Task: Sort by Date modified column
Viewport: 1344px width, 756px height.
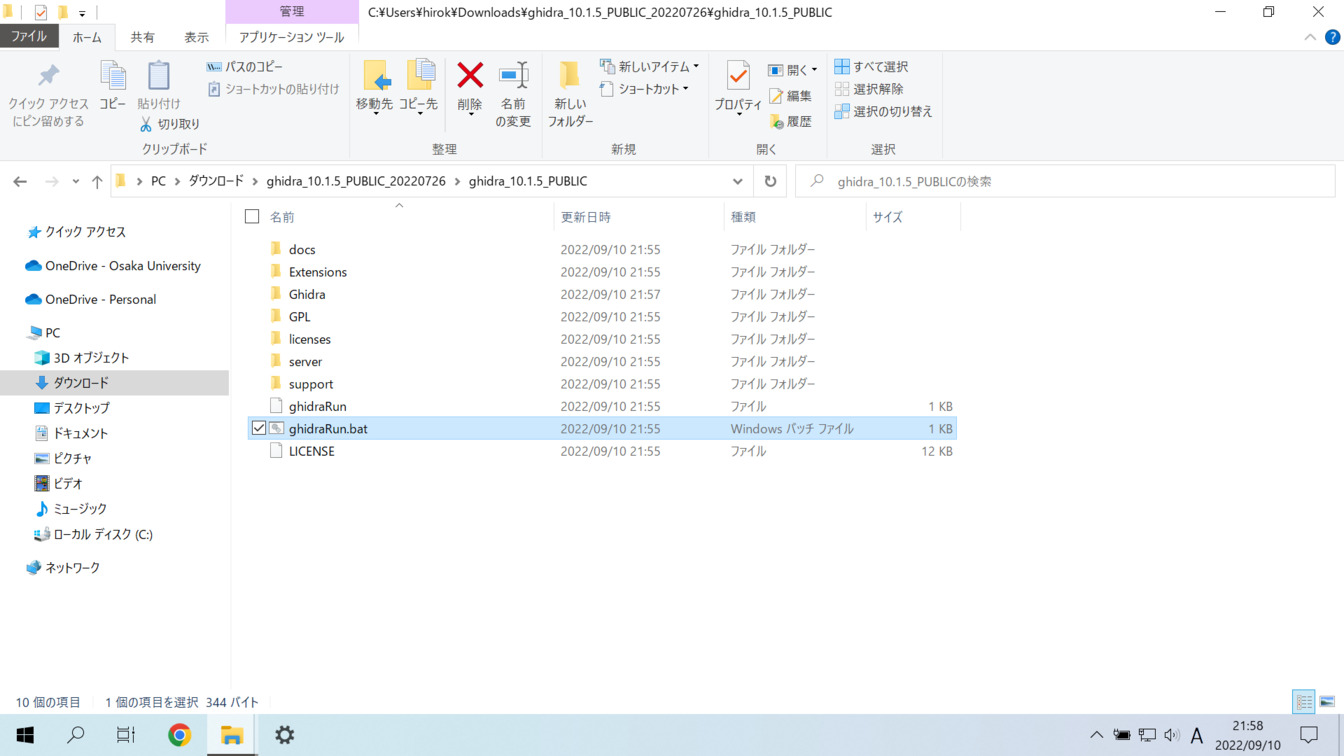Action: tap(638, 216)
